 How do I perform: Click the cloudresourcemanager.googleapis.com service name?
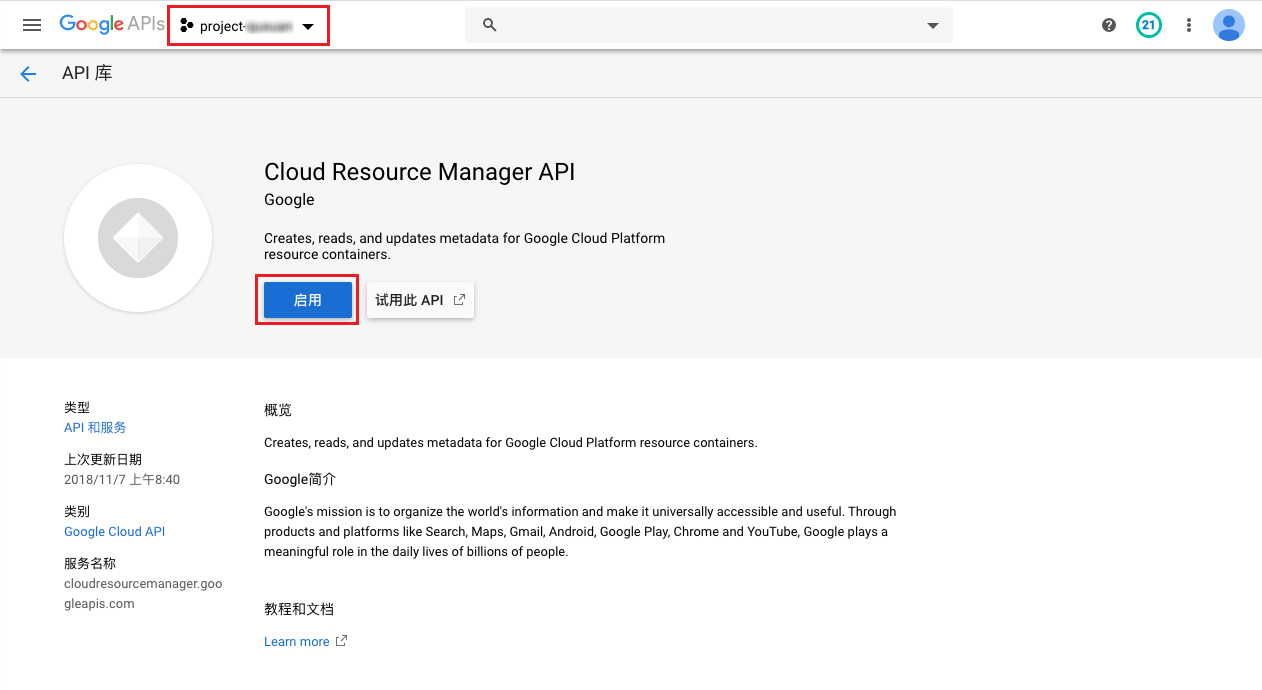pyautogui.click(x=143, y=593)
